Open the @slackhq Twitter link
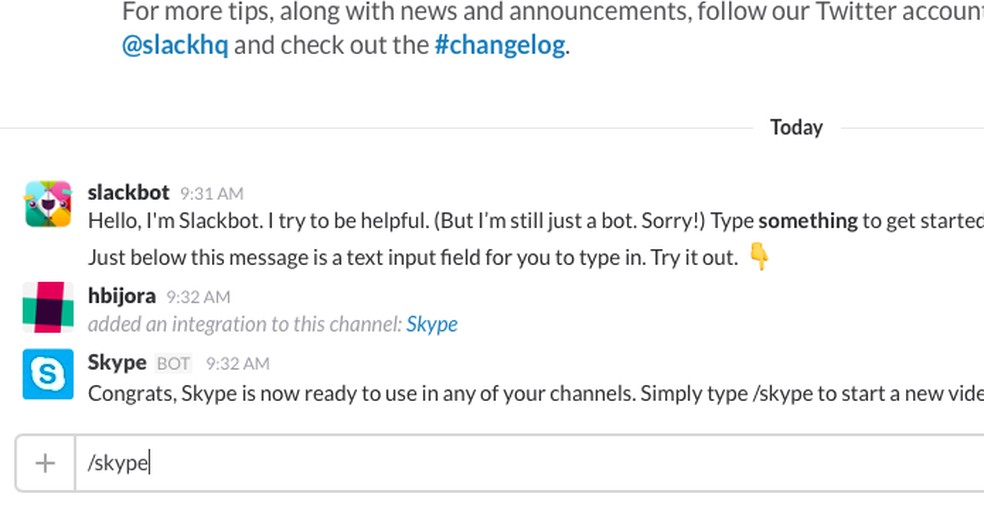 point(175,46)
